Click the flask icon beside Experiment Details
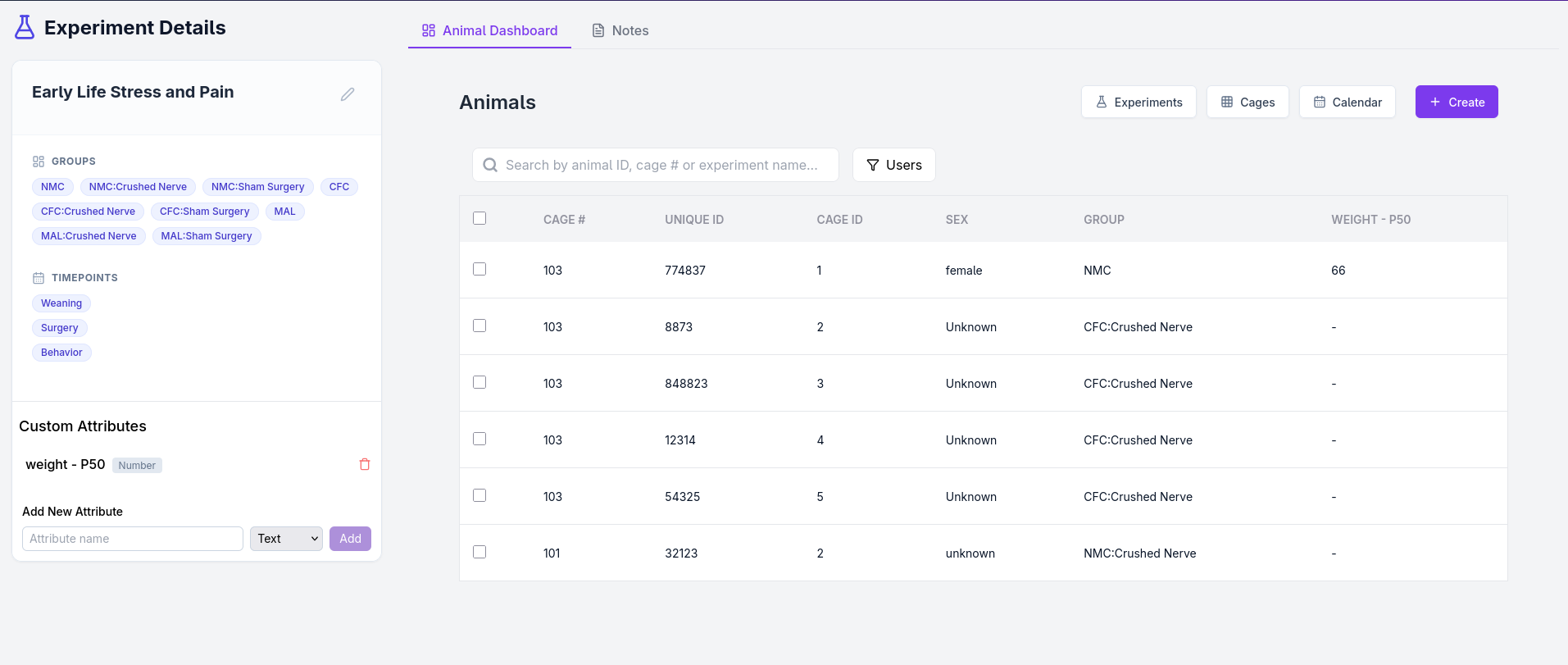Screen dimensions: 1568x665 (25, 27)
